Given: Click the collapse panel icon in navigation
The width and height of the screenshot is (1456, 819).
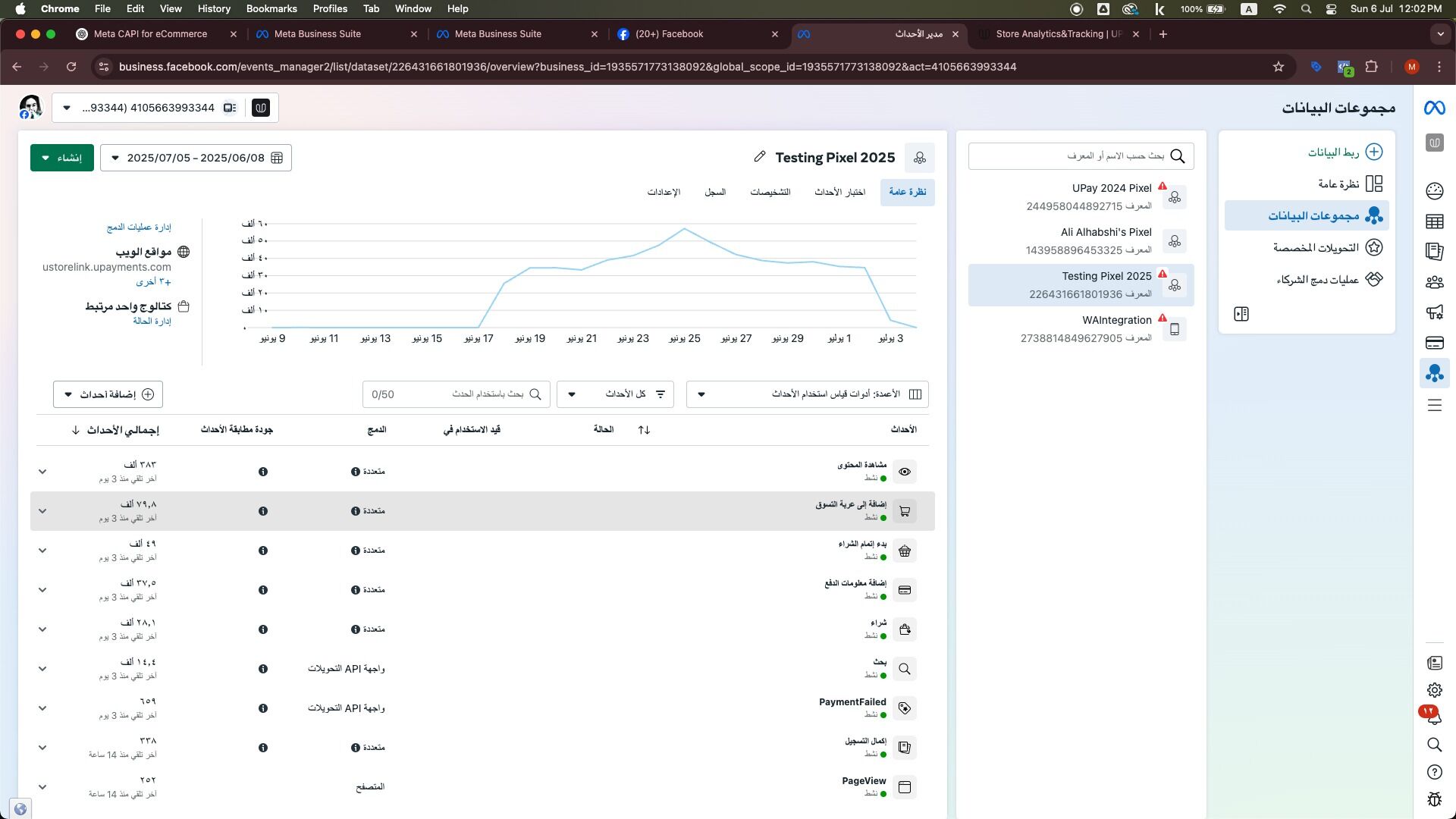Looking at the screenshot, I should point(1241,314).
